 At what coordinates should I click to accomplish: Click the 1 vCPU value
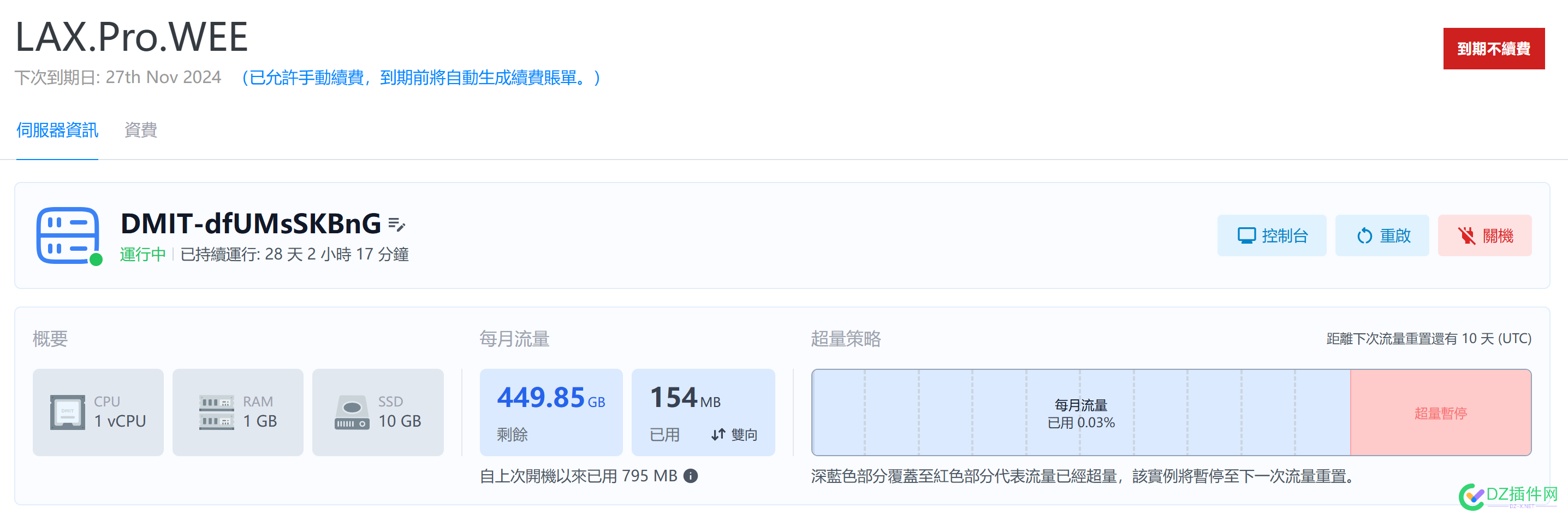120,421
